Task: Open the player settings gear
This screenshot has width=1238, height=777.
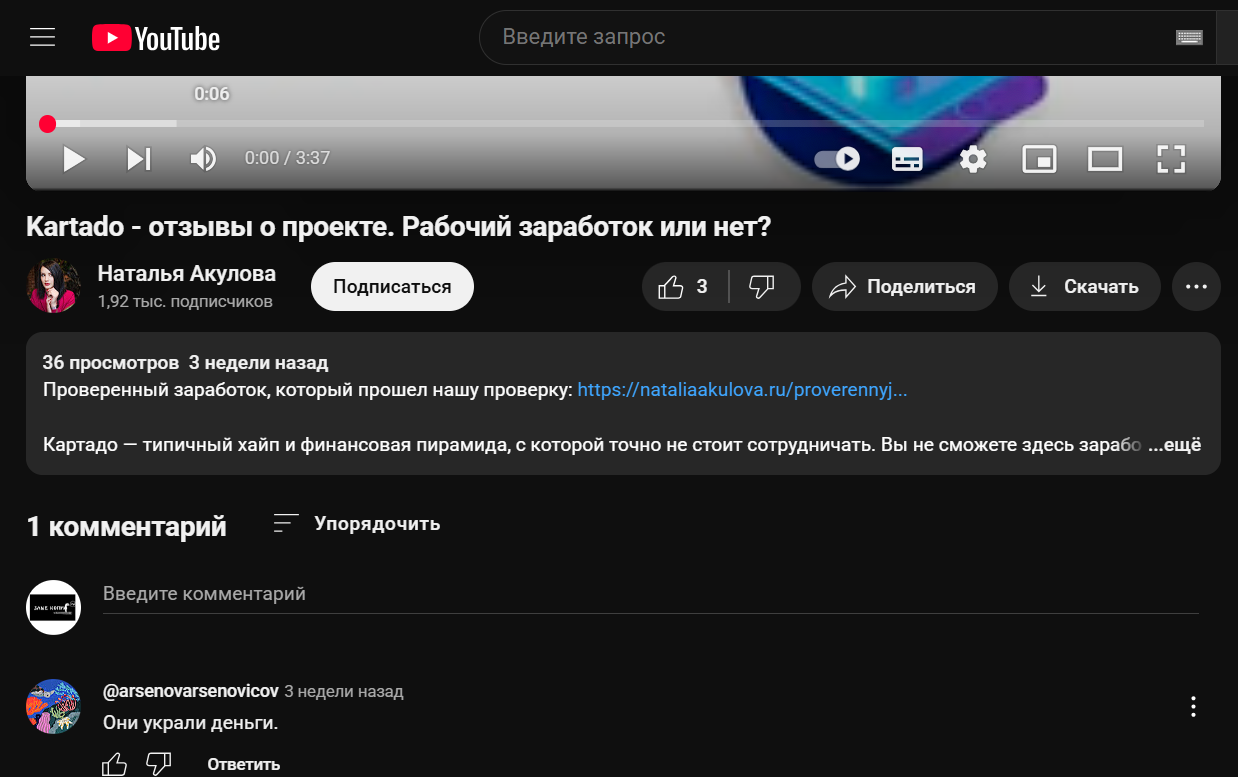Action: 973,159
